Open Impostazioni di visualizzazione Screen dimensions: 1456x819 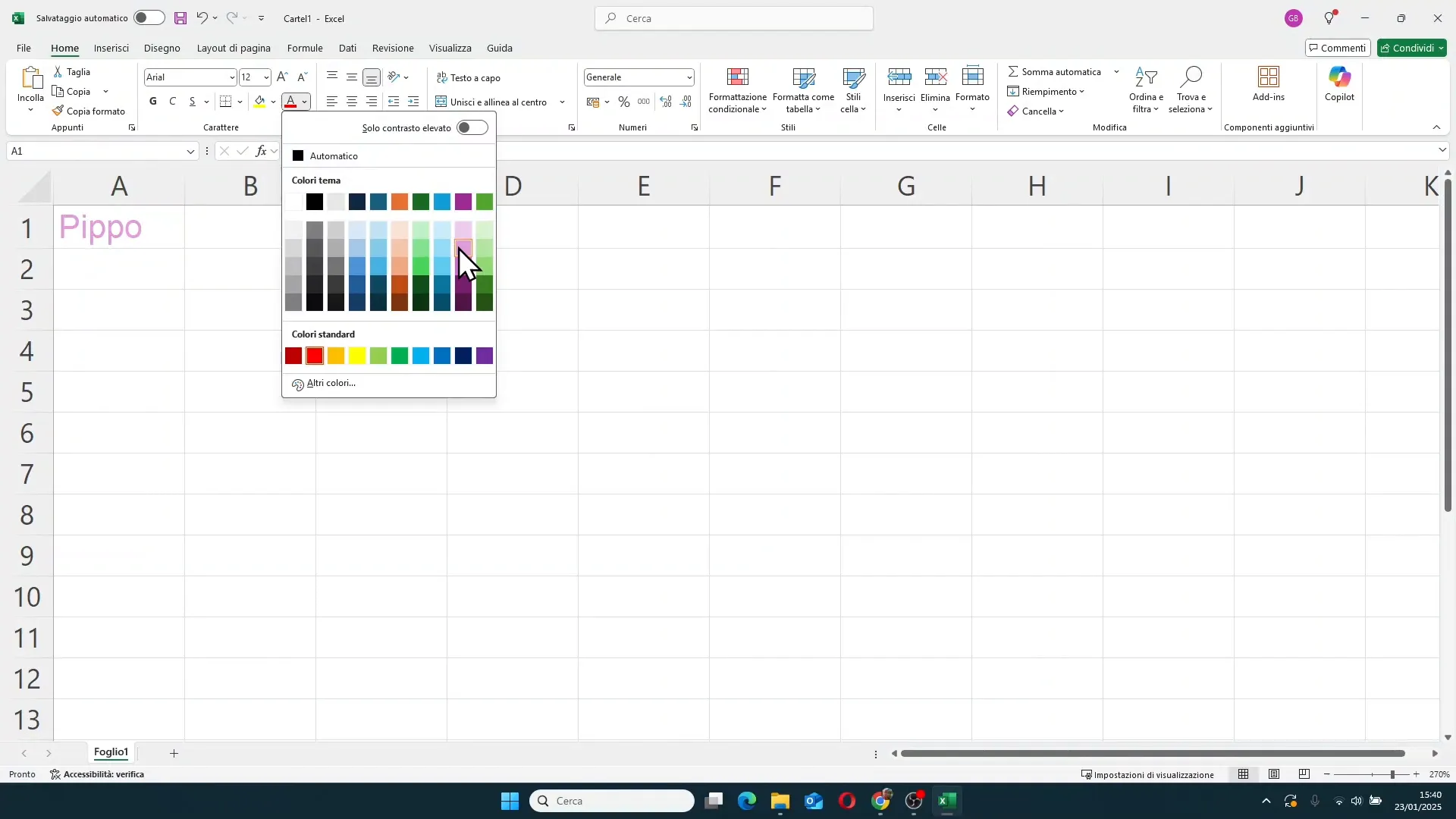pos(1147,774)
